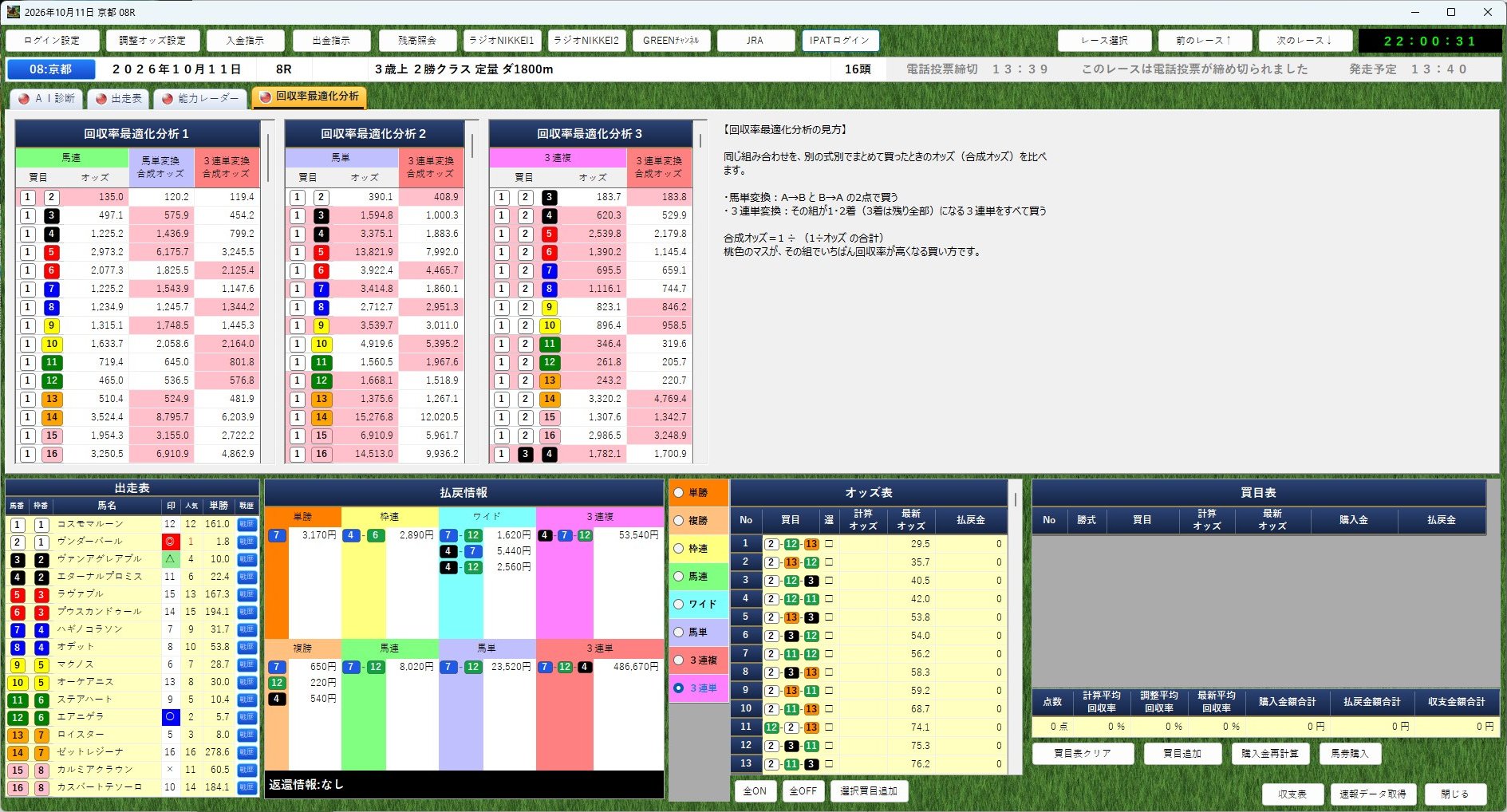Select the 枠連 bet type radio

(x=679, y=549)
